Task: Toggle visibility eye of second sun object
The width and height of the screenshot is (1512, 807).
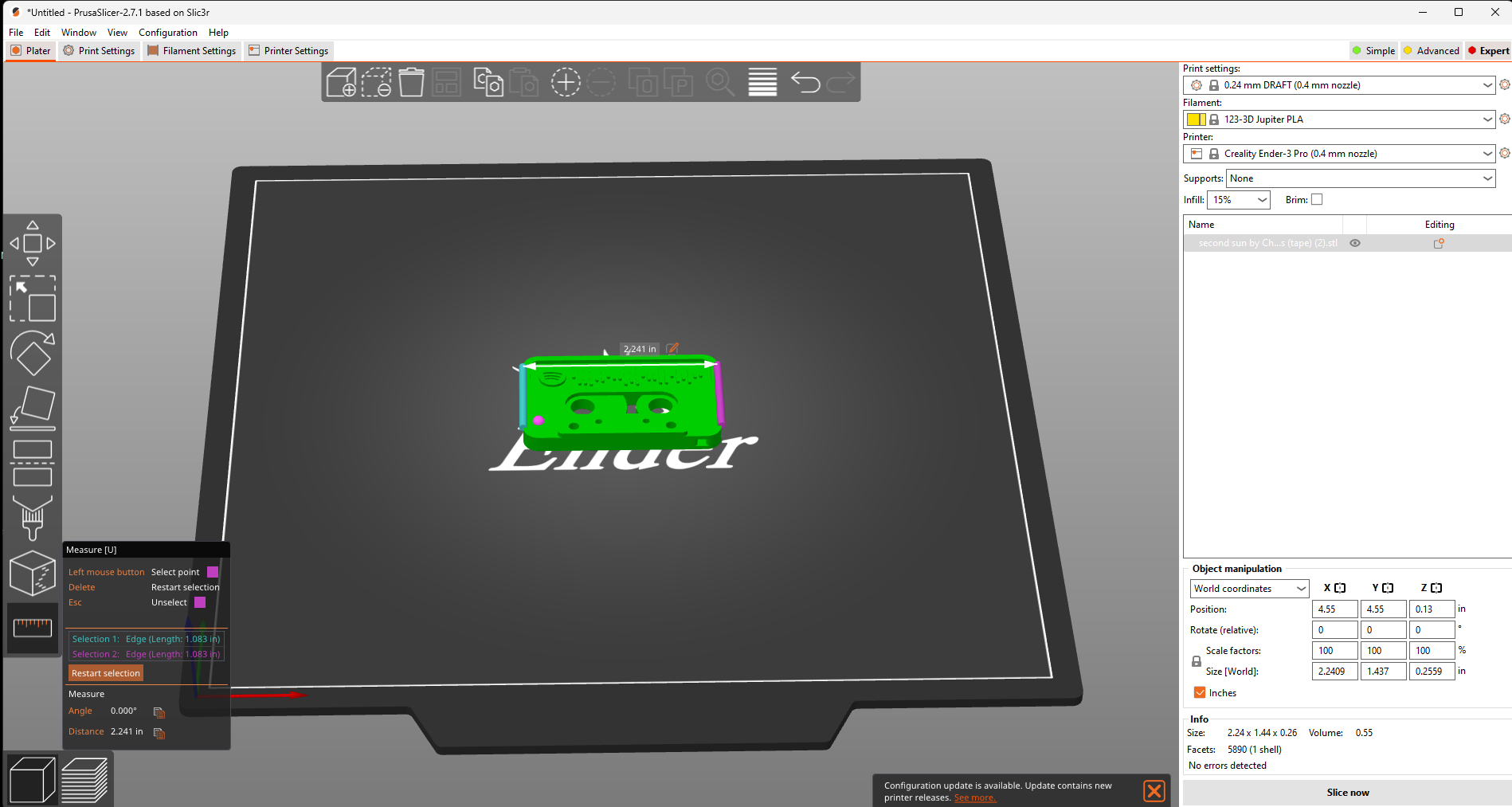Action: click(1355, 244)
